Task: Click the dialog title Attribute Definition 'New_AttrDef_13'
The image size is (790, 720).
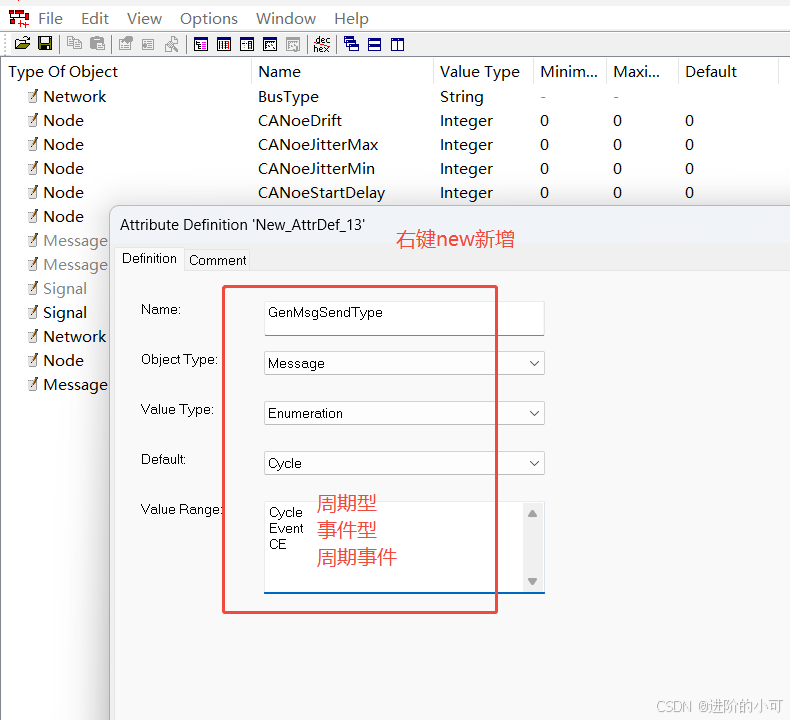Action: 242,225
